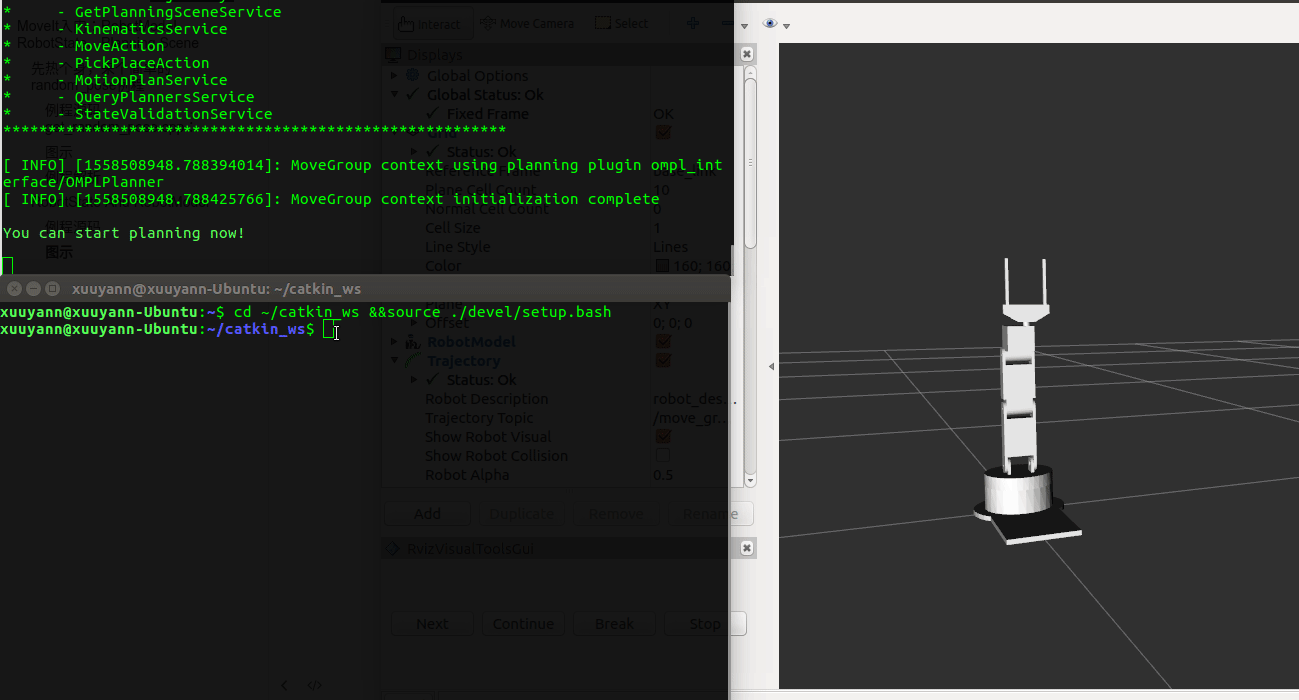Open the Grid Color swatch
The width and height of the screenshot is (1299, 700).
coord(660,265)
